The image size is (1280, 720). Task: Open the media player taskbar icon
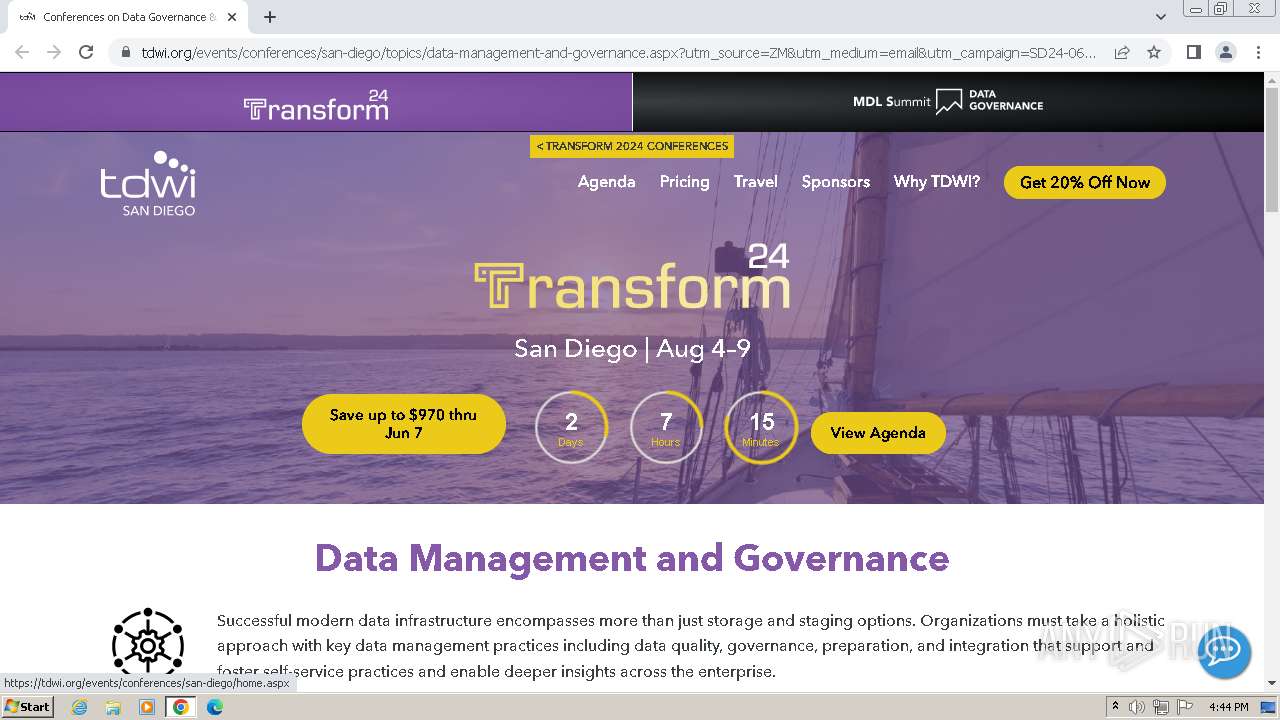147,707
